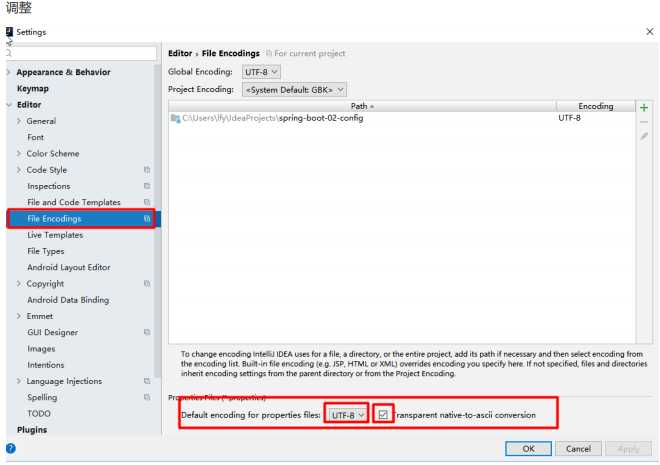
Task: Select Plugins in settings tree
Action: pyautogui.click(x=32, y=430)
